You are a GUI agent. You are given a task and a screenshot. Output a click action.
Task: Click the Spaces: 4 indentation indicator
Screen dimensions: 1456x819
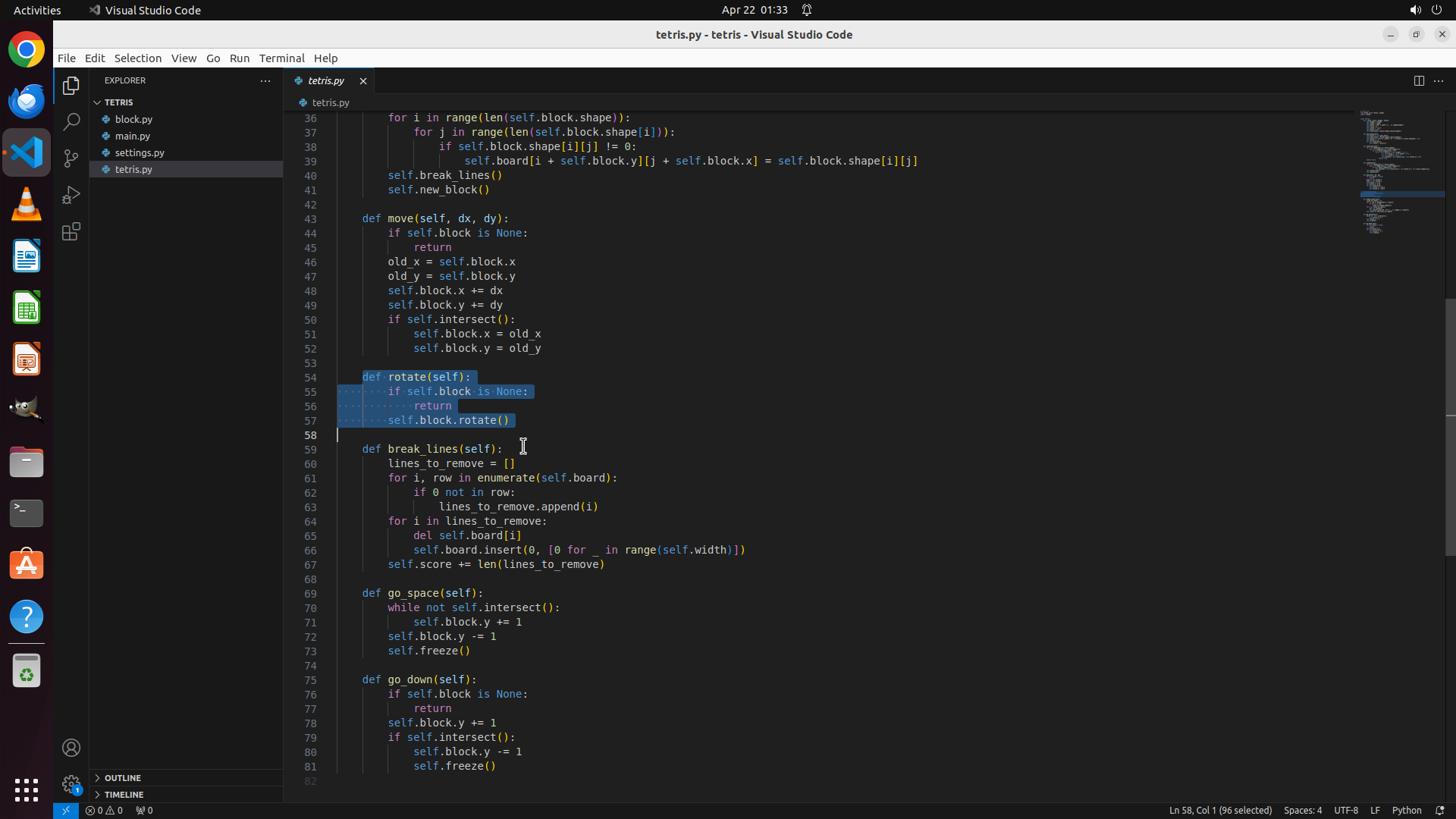pyautogui.click(x=1302, y=810)
